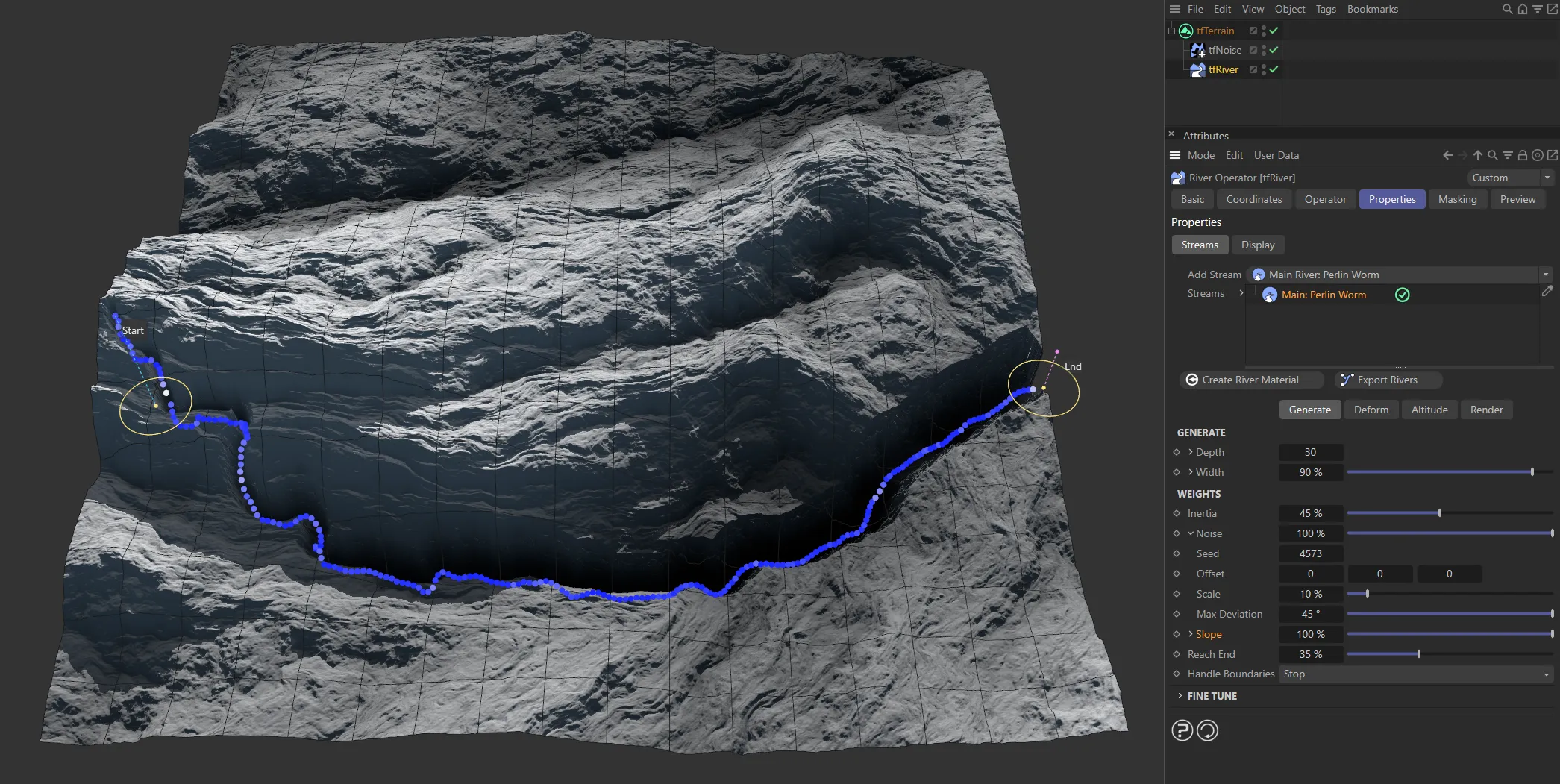Toggle visibility dots for tfTerrain
The image size is (1560, 784).
(x=1262, y=31)
